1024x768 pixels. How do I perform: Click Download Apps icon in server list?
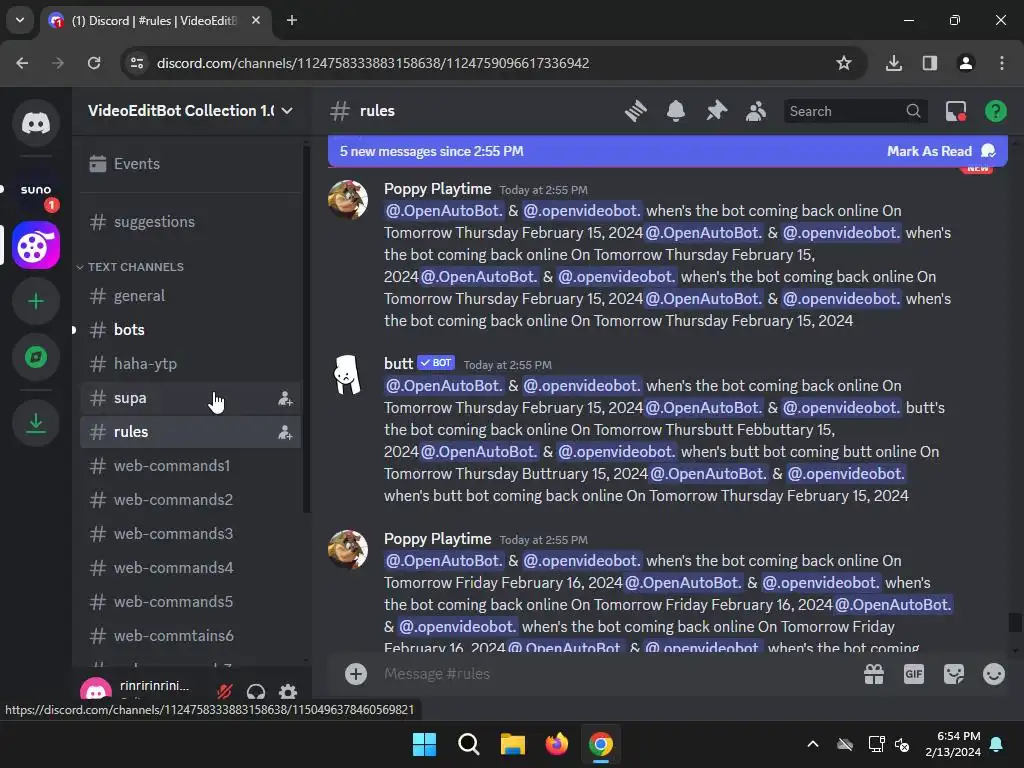click(36, 423)
